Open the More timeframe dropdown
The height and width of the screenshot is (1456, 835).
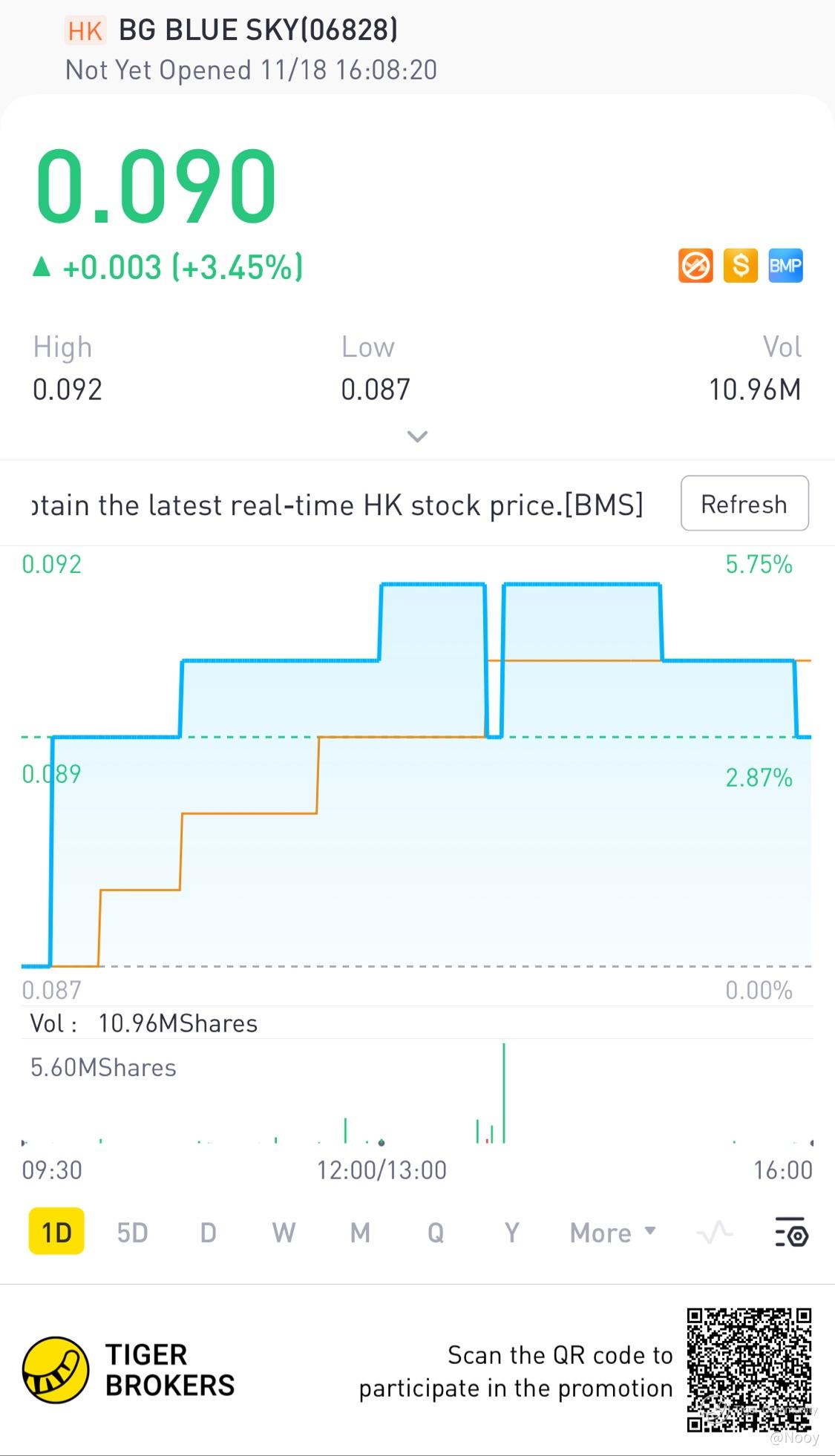tap(612, 1233)
